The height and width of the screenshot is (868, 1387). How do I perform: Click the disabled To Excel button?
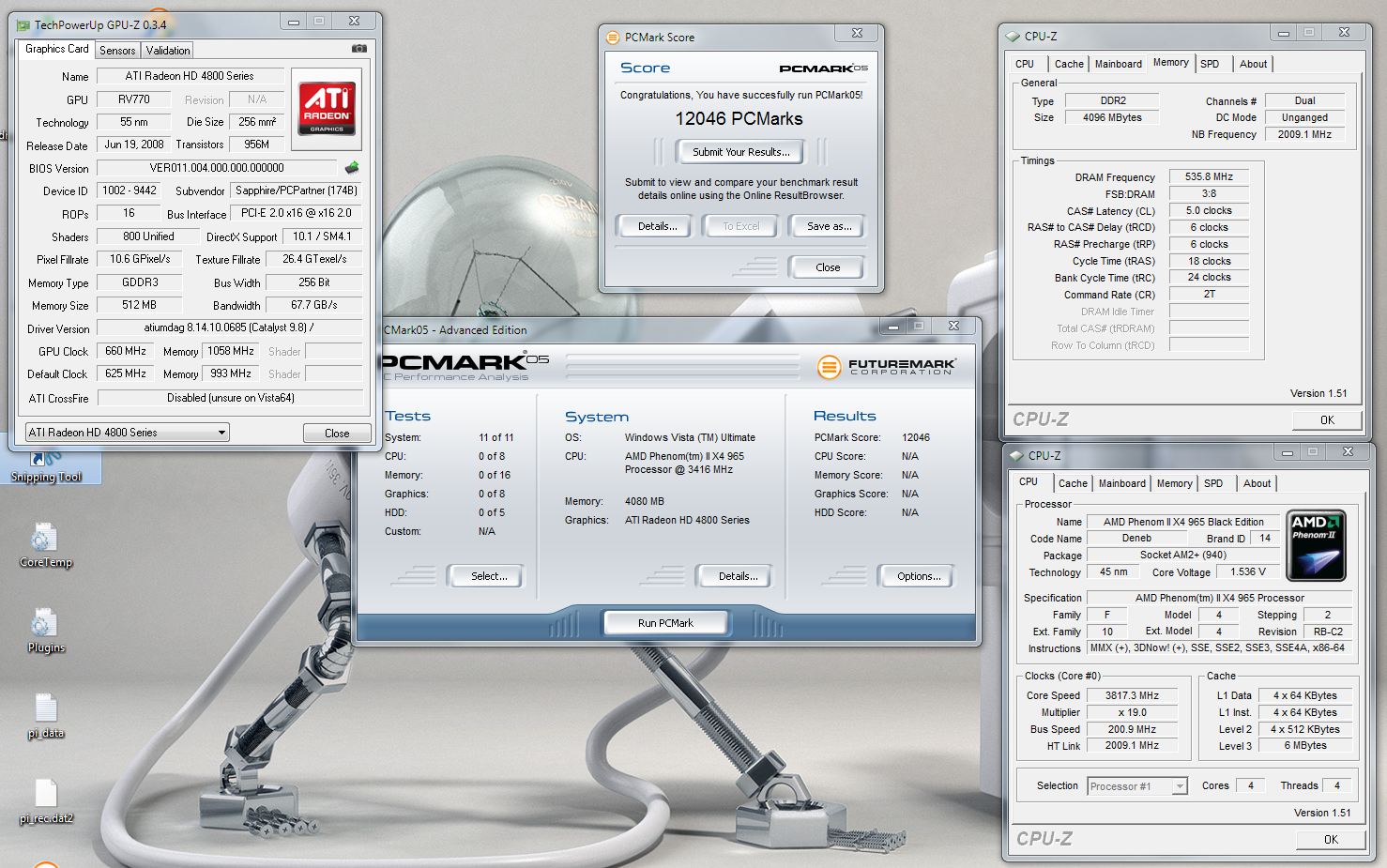741,226
